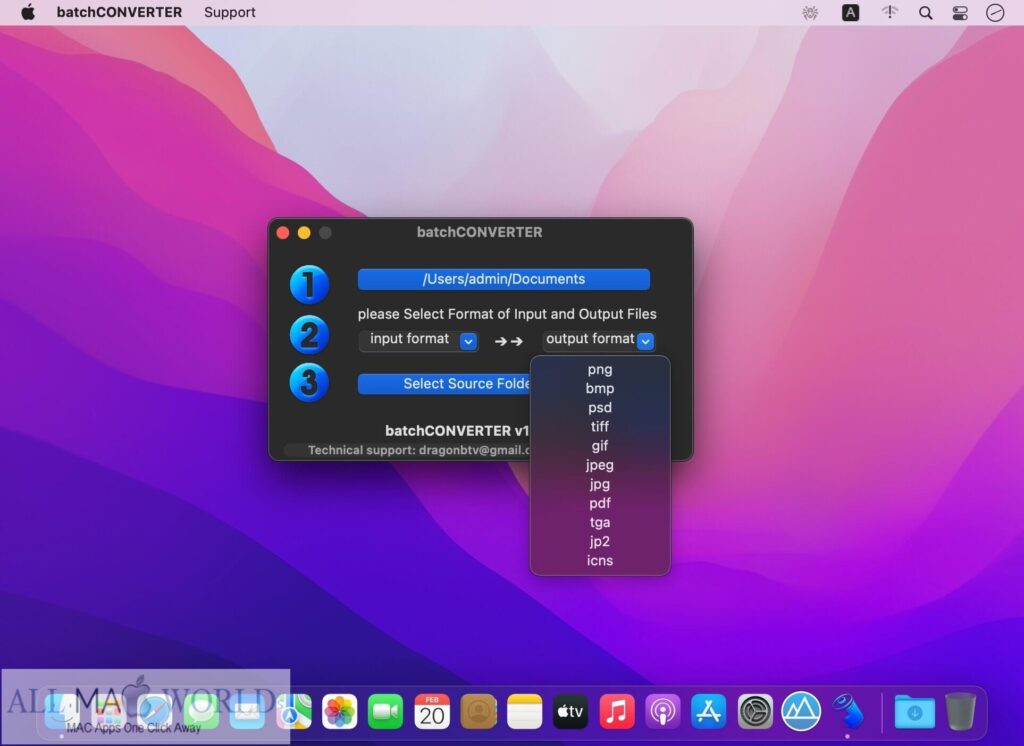Launch Music from the Dock
Screen dimensions: 1024x746
(616, 711)
